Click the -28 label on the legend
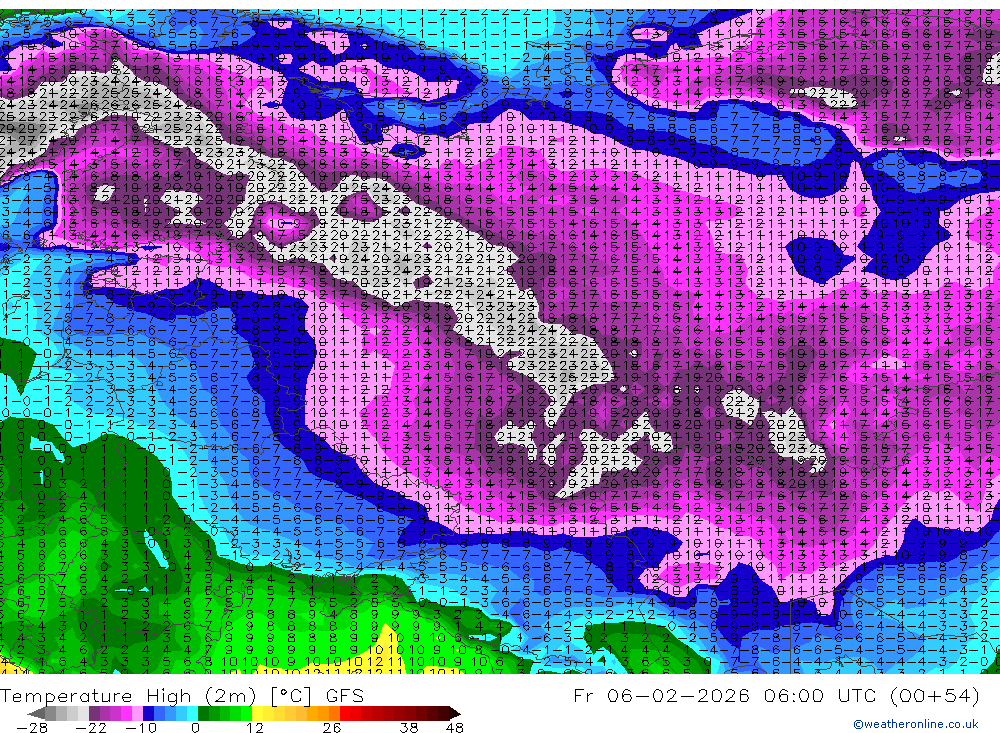Screen dimensions: 1000x733 pos(32,728)
